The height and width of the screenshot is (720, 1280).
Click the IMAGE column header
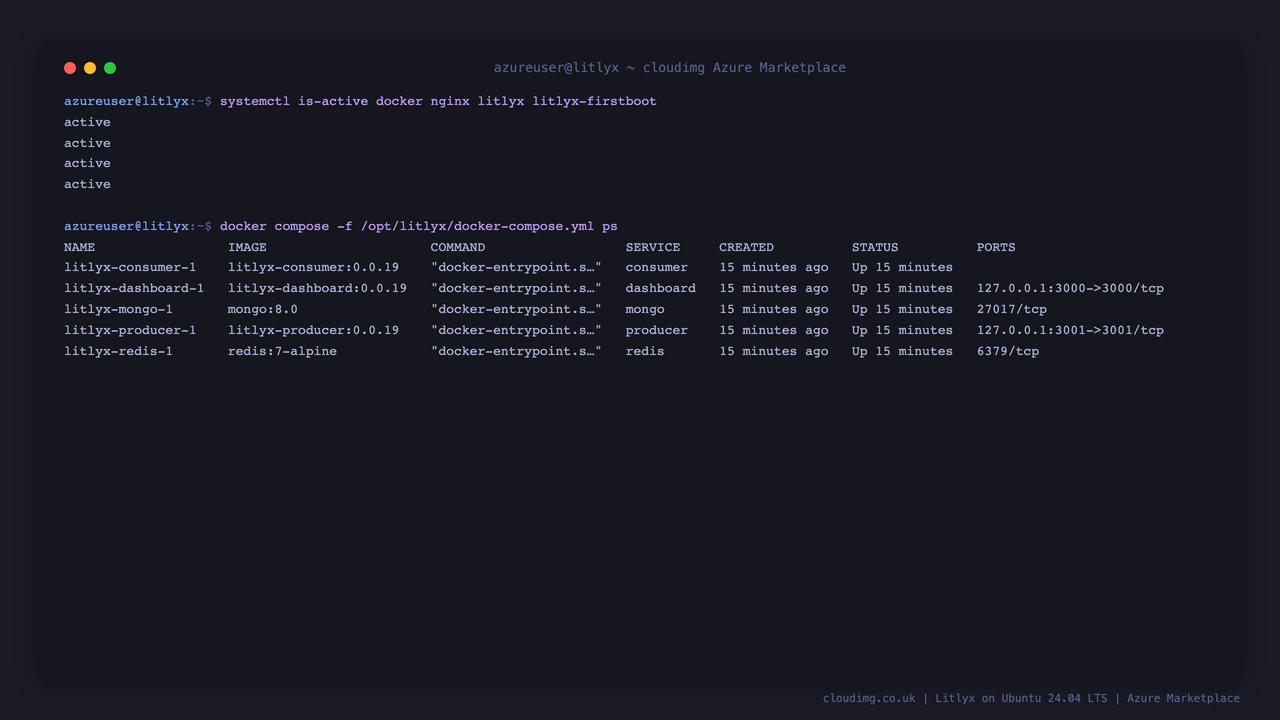point(247,247)
